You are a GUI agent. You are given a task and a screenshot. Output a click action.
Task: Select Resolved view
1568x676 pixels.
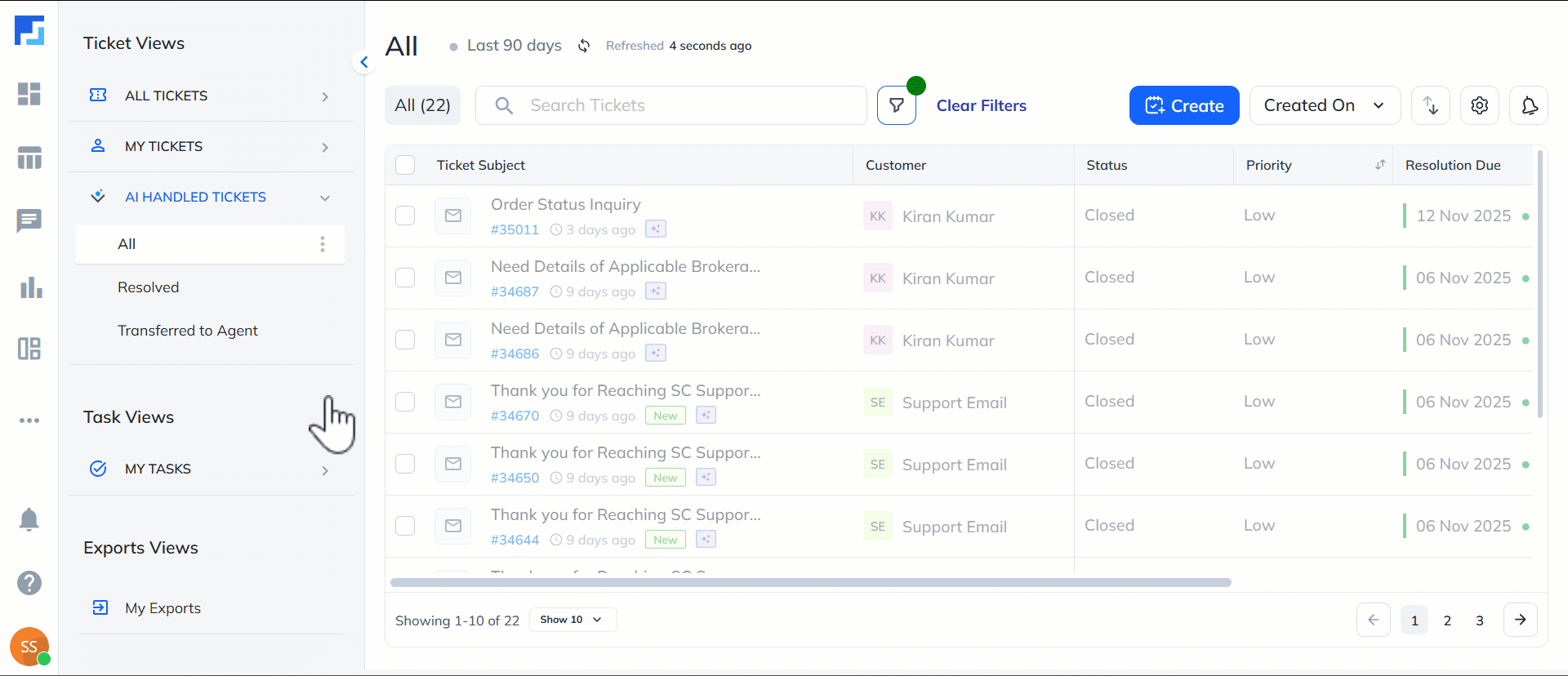click(148, 287)
